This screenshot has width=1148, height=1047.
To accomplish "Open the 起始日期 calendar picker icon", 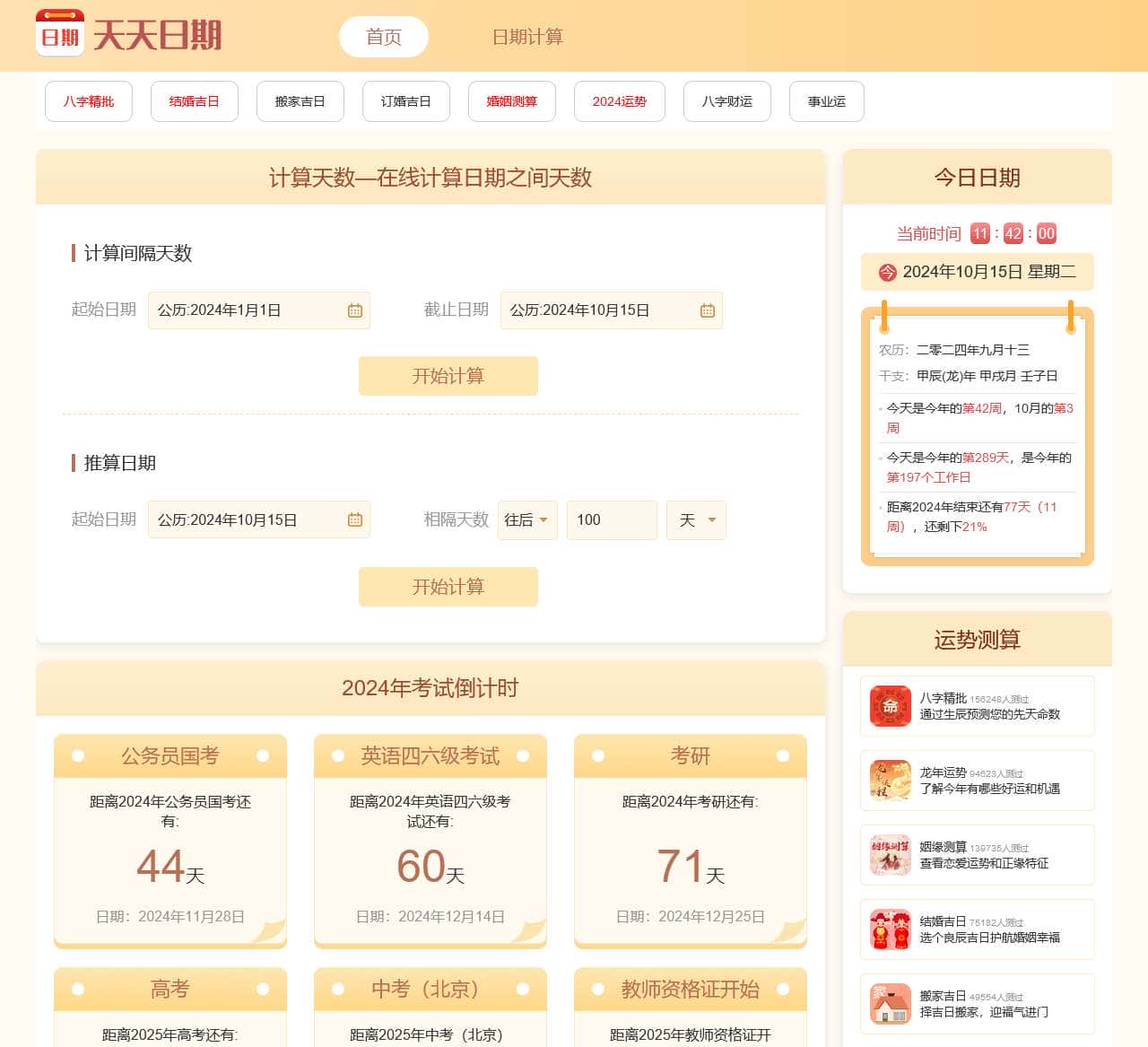I will coord(353,310).
